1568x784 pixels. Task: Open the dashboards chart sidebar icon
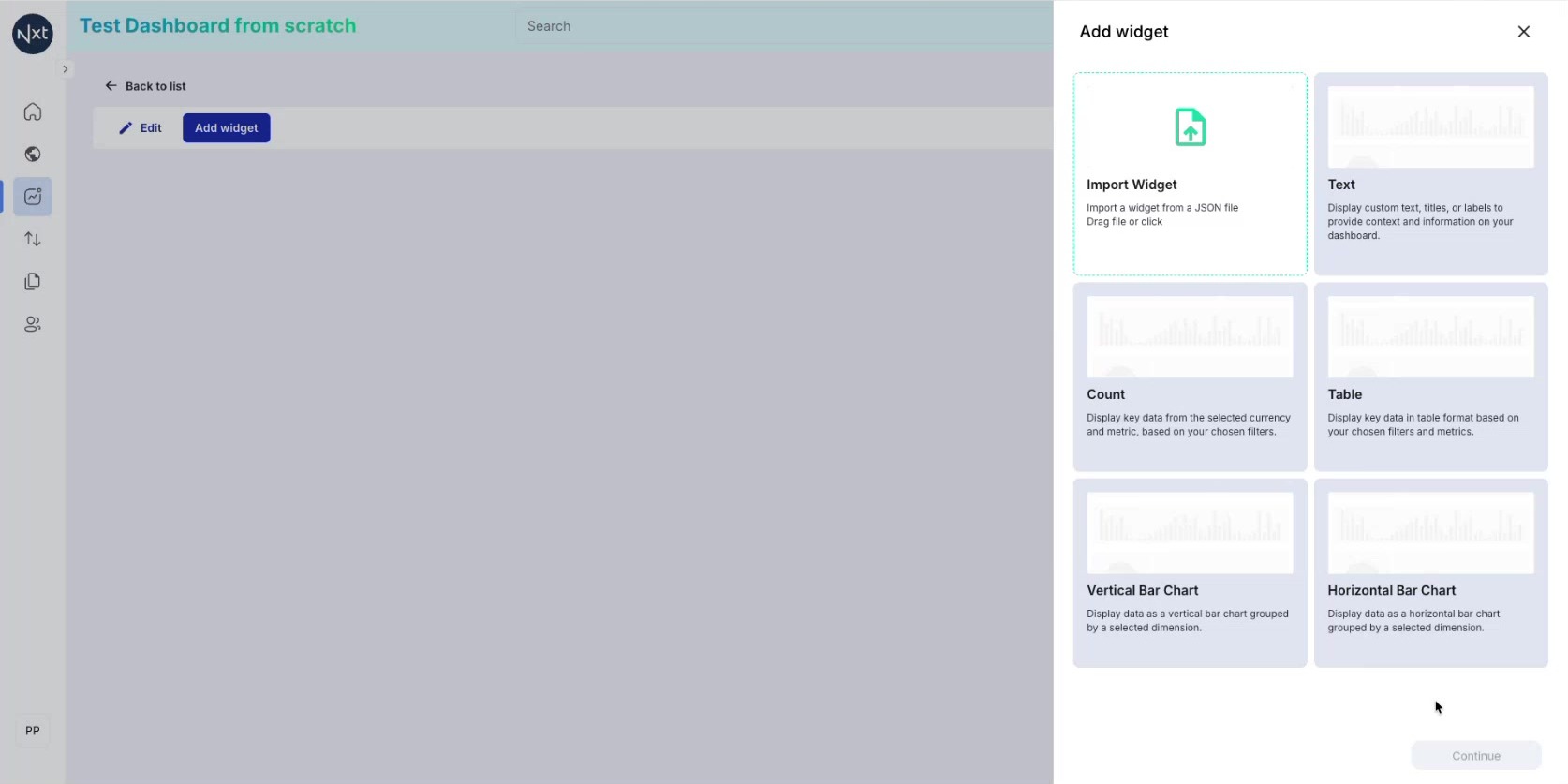(33, 197)
